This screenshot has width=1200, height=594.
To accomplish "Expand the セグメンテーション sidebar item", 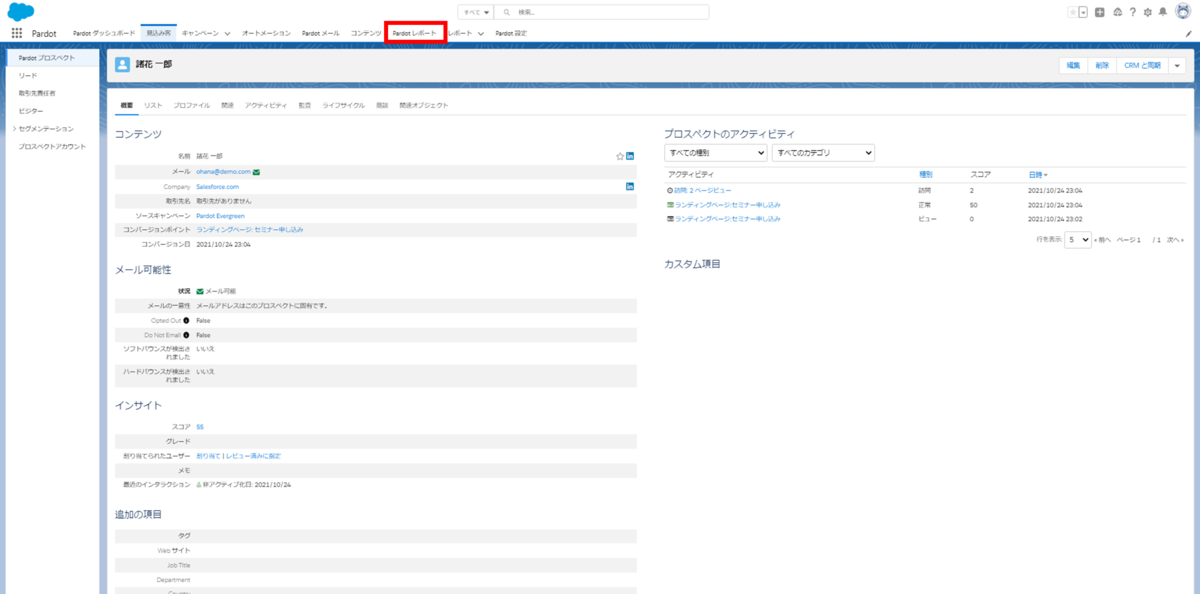I will (14, 129).
